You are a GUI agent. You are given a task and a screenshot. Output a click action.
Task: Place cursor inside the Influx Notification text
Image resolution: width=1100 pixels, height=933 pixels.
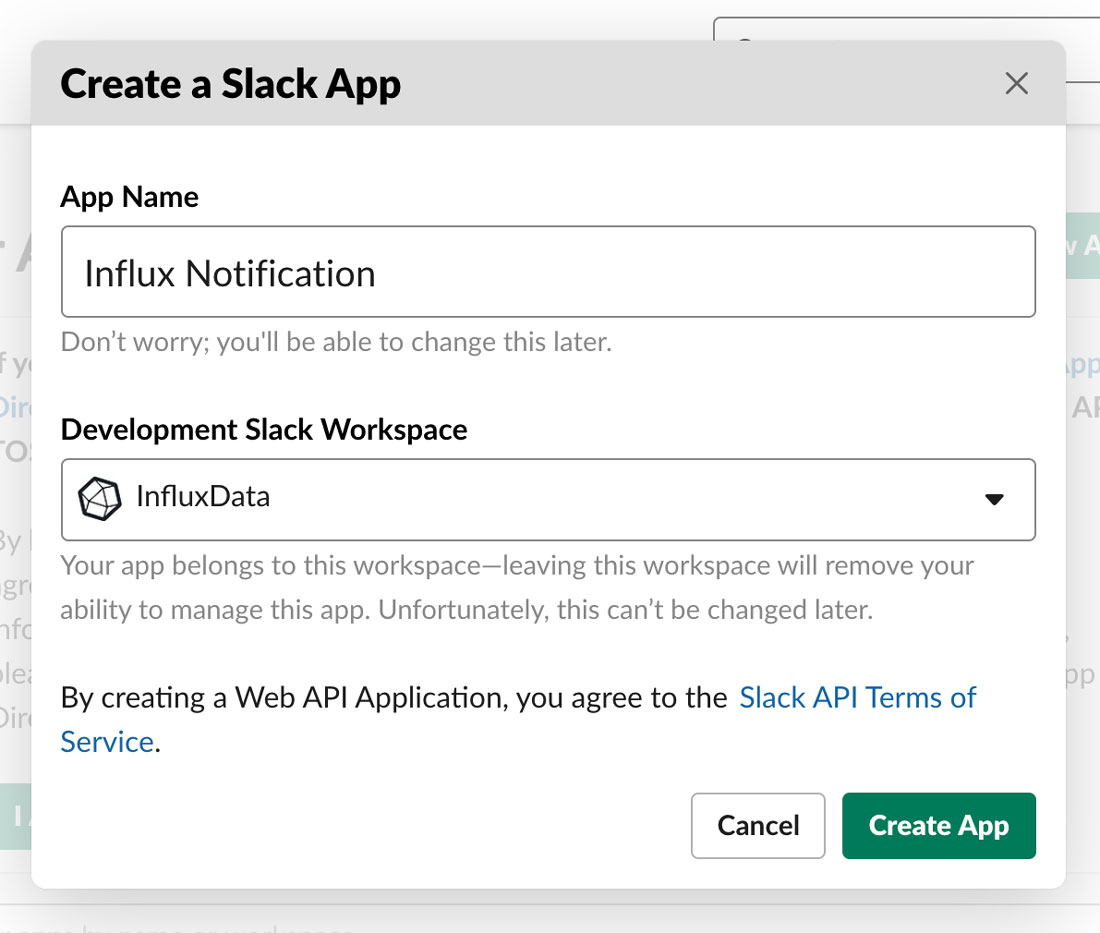[x=228, y=271]
